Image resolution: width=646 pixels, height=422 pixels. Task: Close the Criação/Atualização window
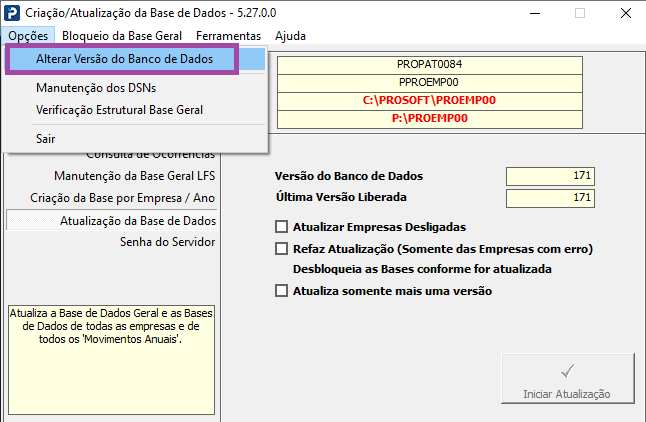tap(626, 13)
